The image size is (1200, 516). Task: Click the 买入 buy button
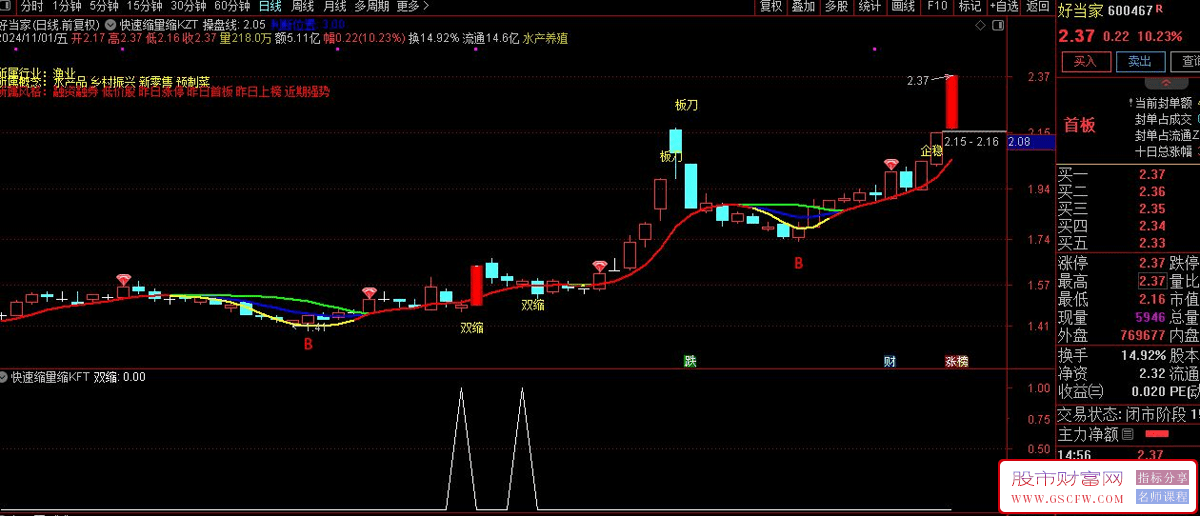[x=1085, y=61]
